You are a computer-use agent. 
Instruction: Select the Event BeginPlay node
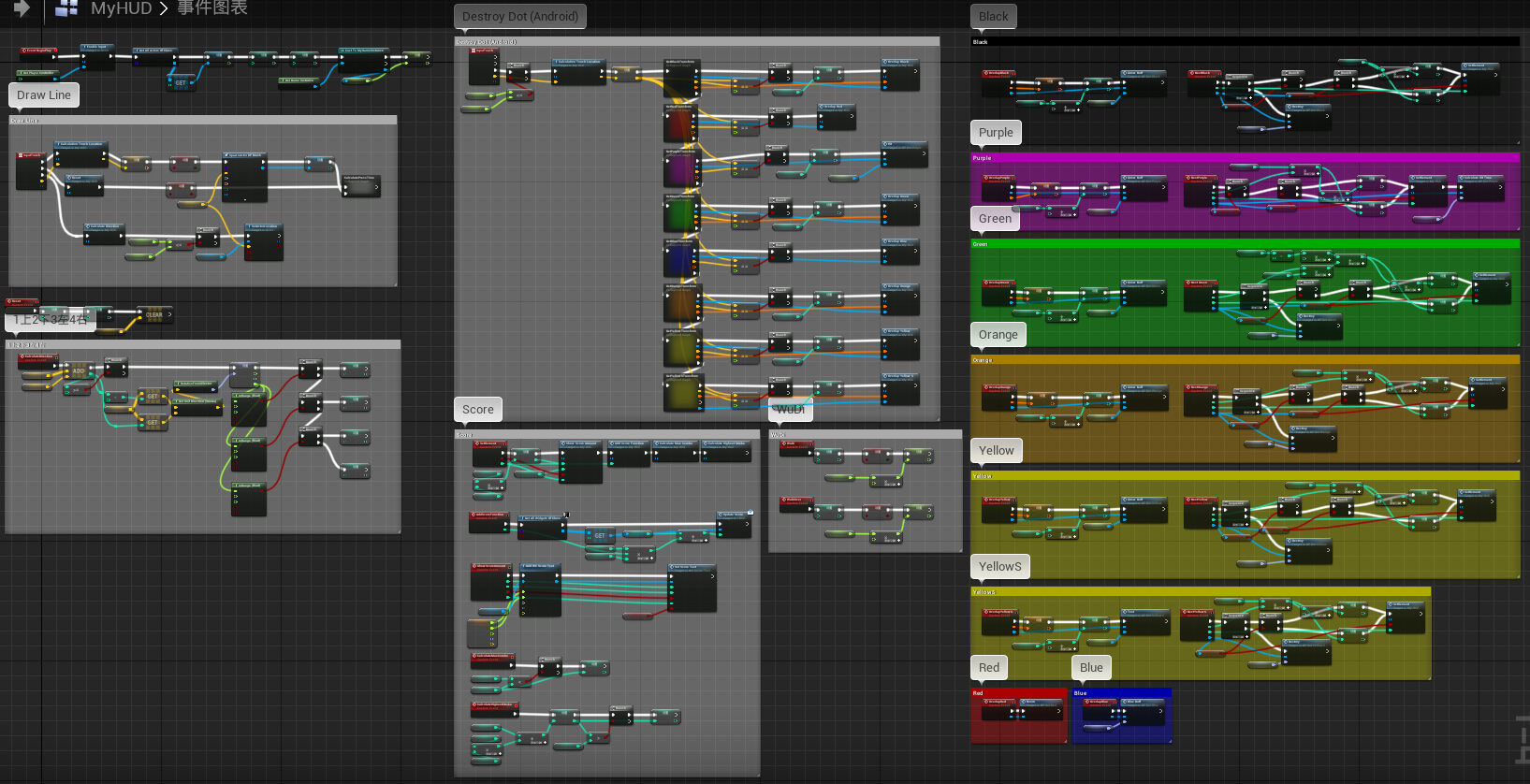coord(38,51)
